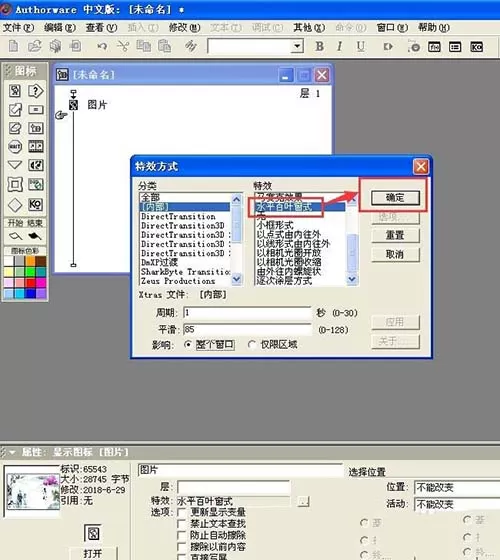Image resolution: width=500 pixels, height=560 pixels.
Task: Undo using the toolbar arrow
Action: click(x=102, y=46)
